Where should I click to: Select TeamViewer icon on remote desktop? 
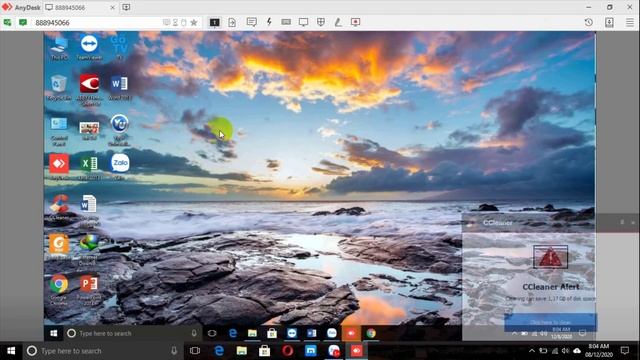[x=89, y=48]
